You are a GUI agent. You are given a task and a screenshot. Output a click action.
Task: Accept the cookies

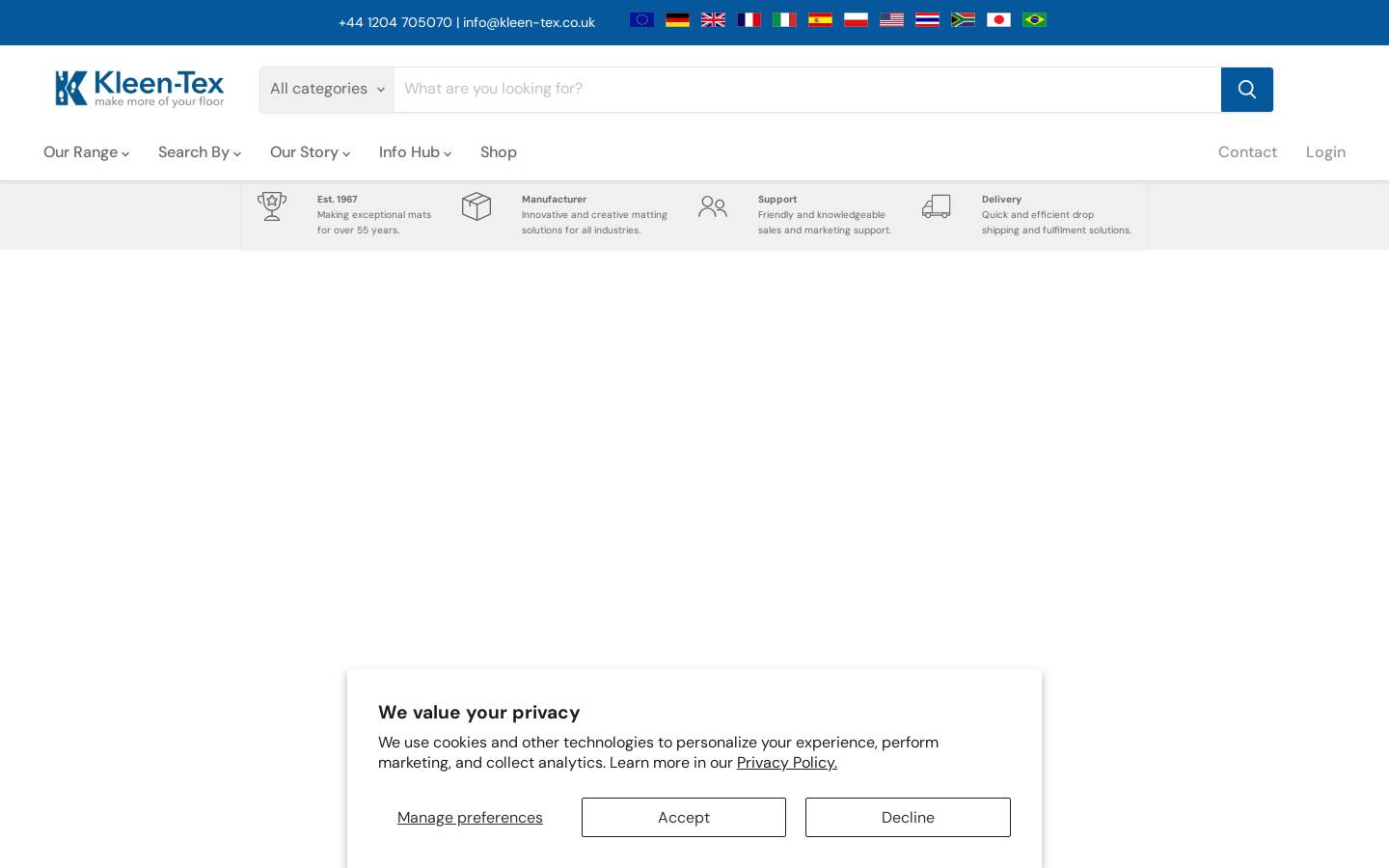(684, 817)
